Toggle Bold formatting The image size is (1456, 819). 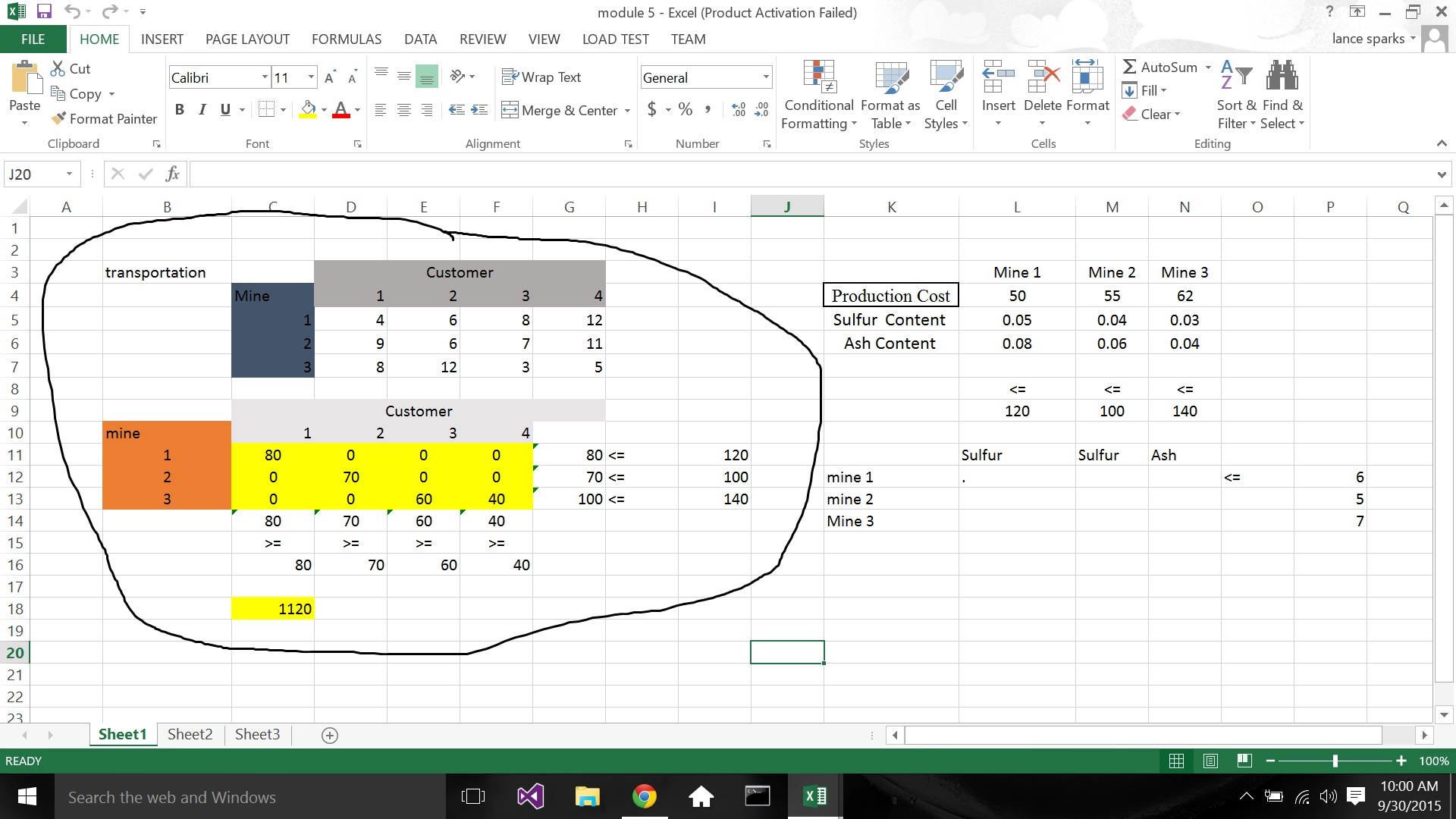[x=180, y=110]
